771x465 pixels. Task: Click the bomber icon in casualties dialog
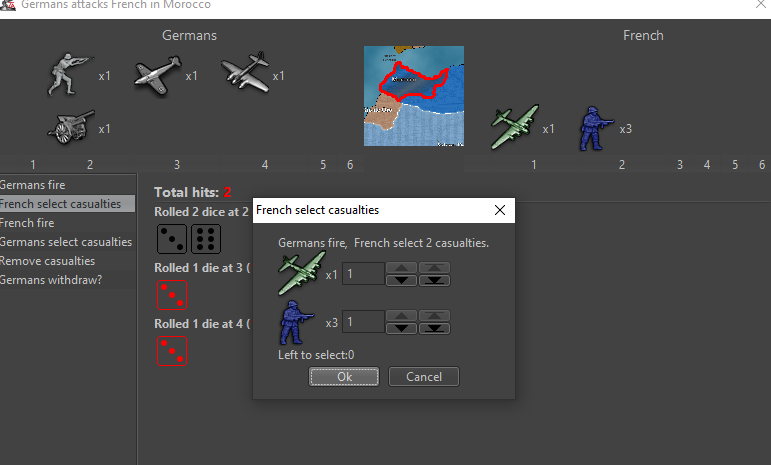301,272
